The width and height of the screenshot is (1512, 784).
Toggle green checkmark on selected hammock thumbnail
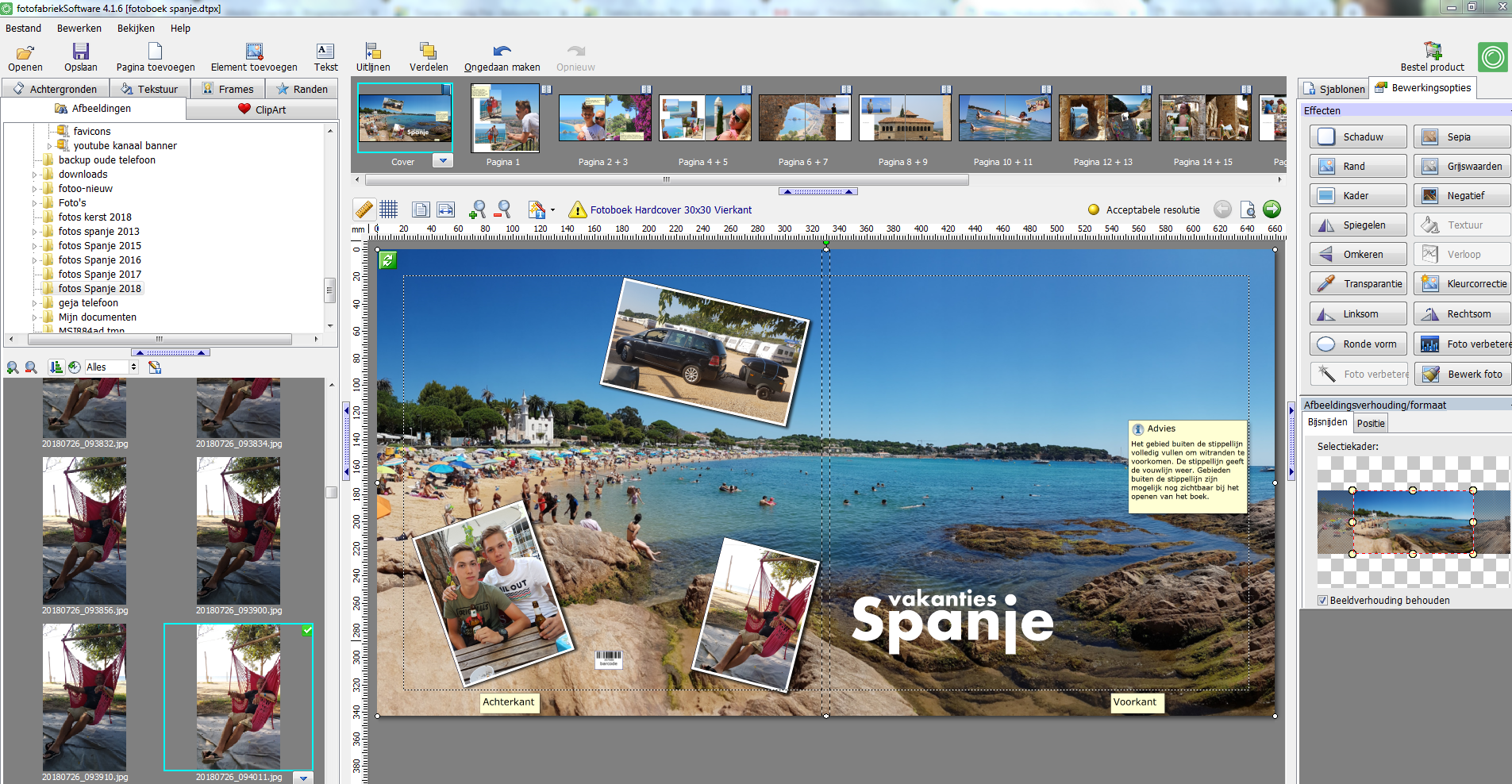pyautogui.click(x=307, y=630)
